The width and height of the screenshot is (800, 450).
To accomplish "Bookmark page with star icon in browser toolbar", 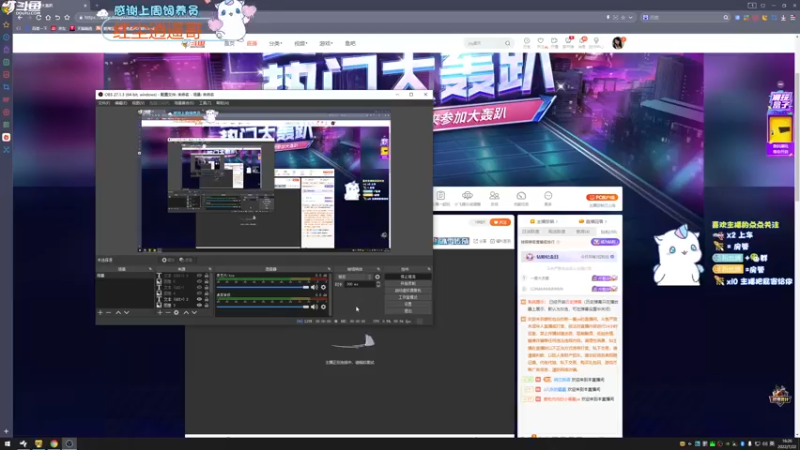I will pyautogui.click(x=67, y=17).
